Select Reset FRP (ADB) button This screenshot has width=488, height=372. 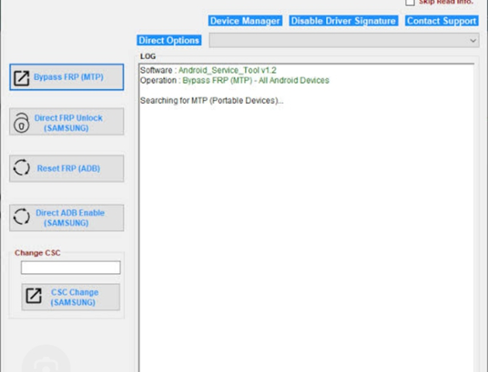tap(67, 168)
